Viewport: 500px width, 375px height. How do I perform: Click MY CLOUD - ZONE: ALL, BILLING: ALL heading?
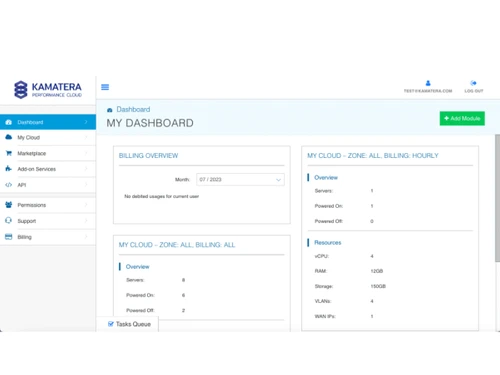[x=177, y=245]
